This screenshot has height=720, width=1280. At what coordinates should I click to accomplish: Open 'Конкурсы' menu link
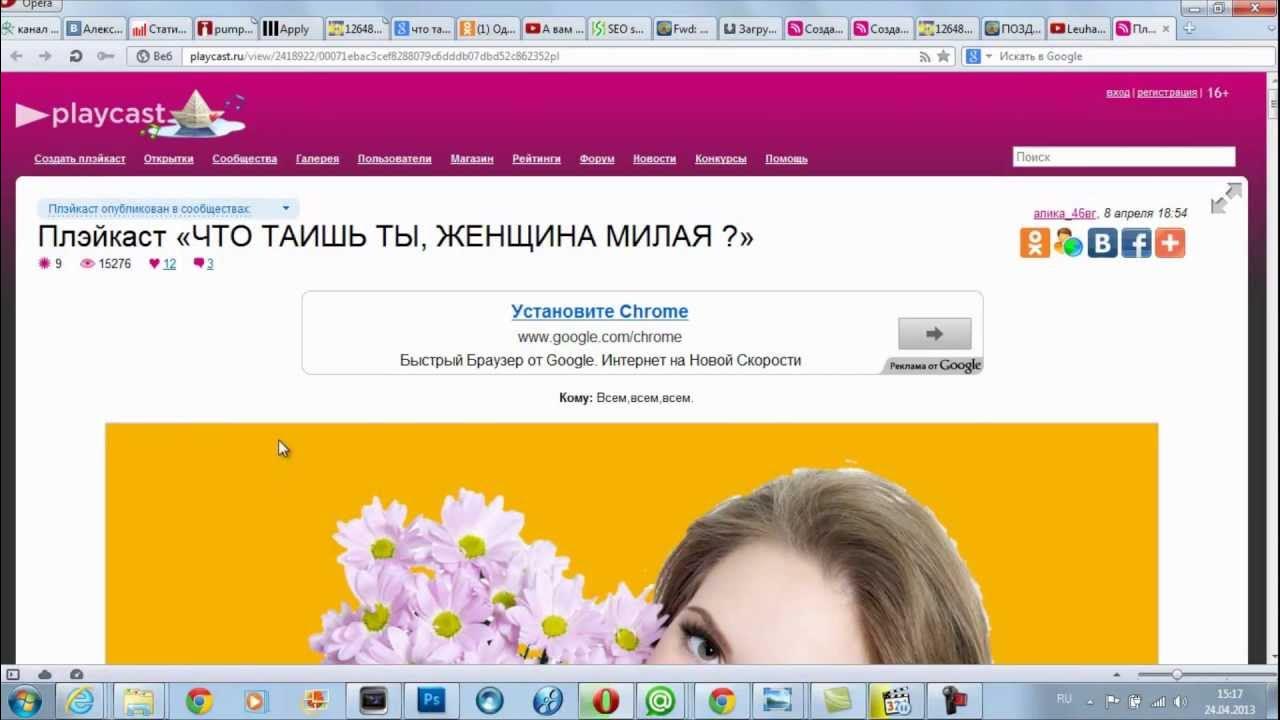721,159
